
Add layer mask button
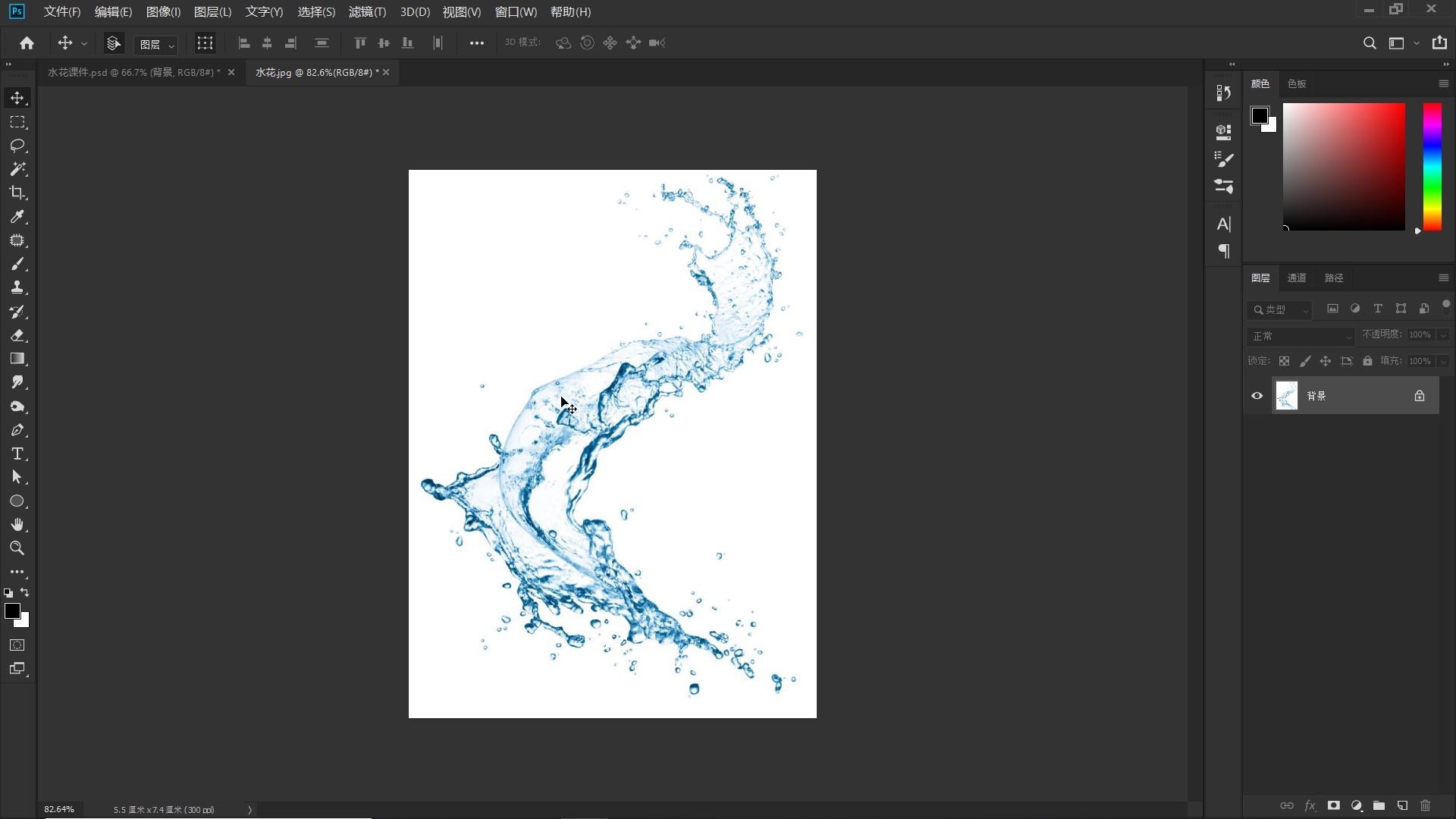click(1333, 805)
